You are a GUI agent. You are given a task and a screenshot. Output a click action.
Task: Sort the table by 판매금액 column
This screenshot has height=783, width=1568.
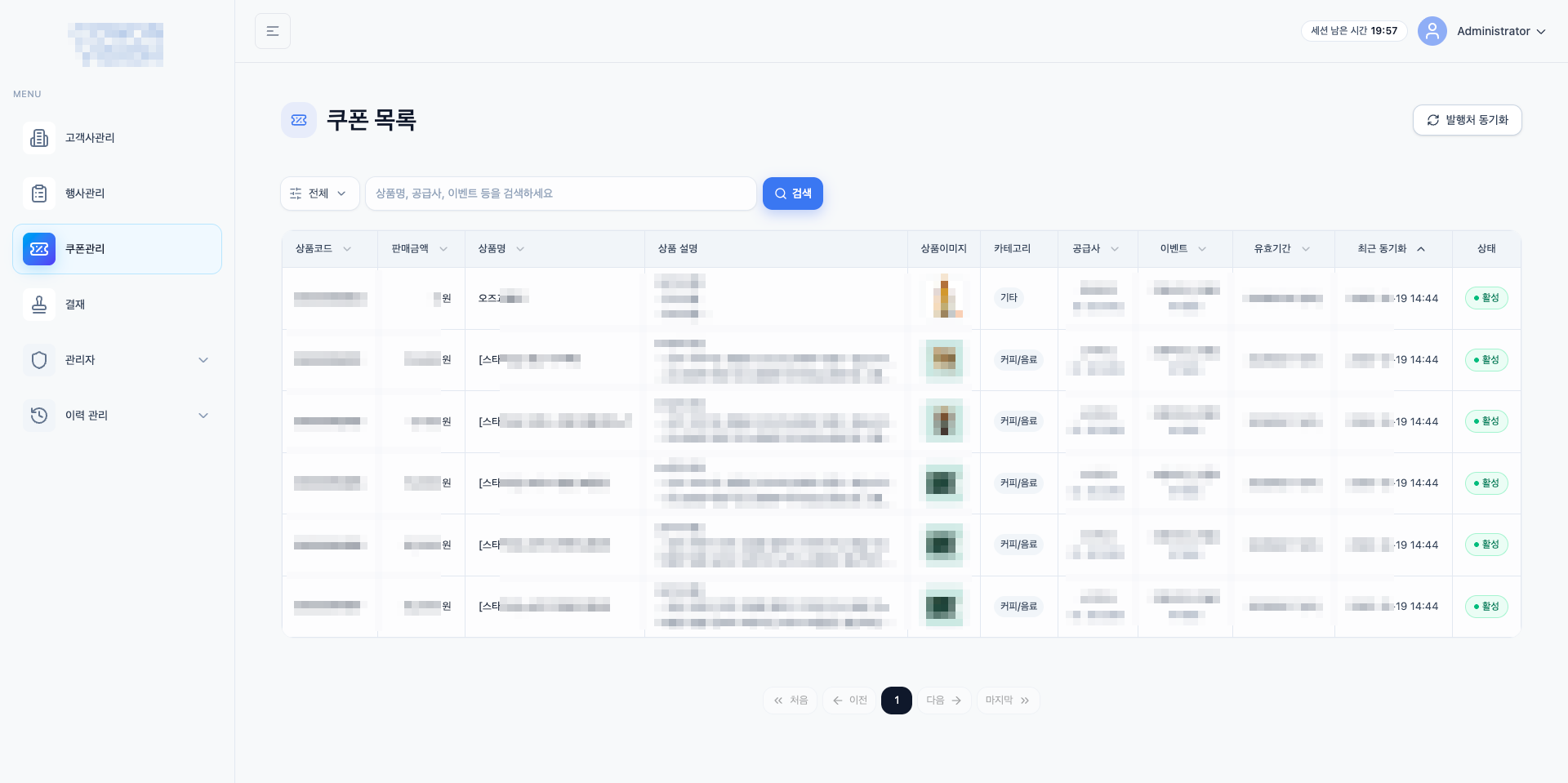coord(419,249)
